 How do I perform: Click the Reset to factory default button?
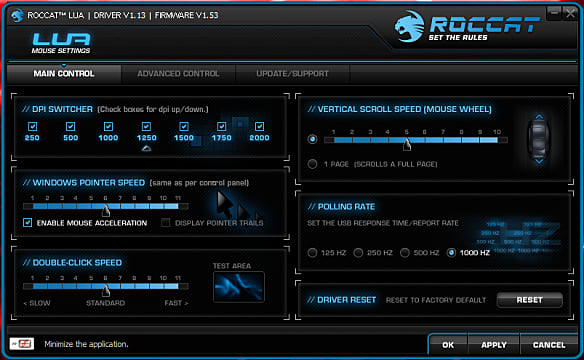tap(530, 300)
